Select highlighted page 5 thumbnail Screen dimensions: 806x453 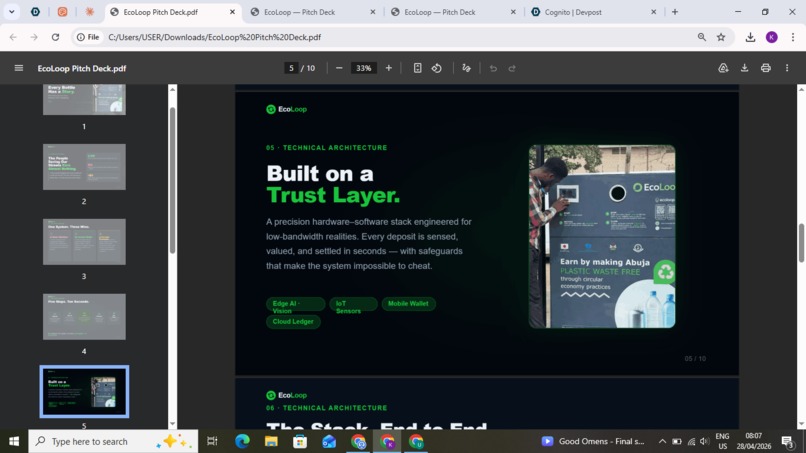84,391
